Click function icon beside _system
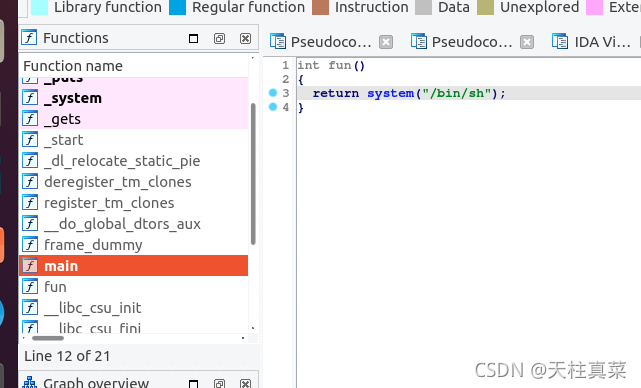The image size is (641, 388). click(x=30, y=98)
